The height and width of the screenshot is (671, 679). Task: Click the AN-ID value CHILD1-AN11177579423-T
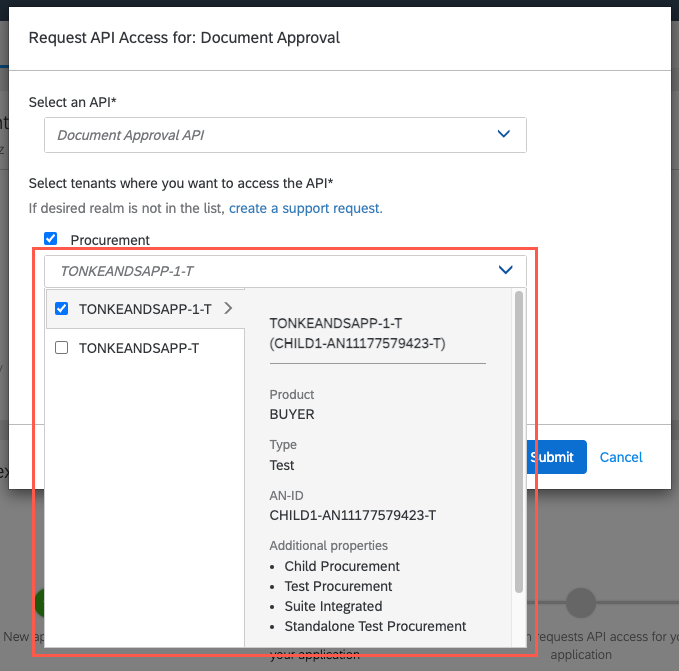pos(352,515)
